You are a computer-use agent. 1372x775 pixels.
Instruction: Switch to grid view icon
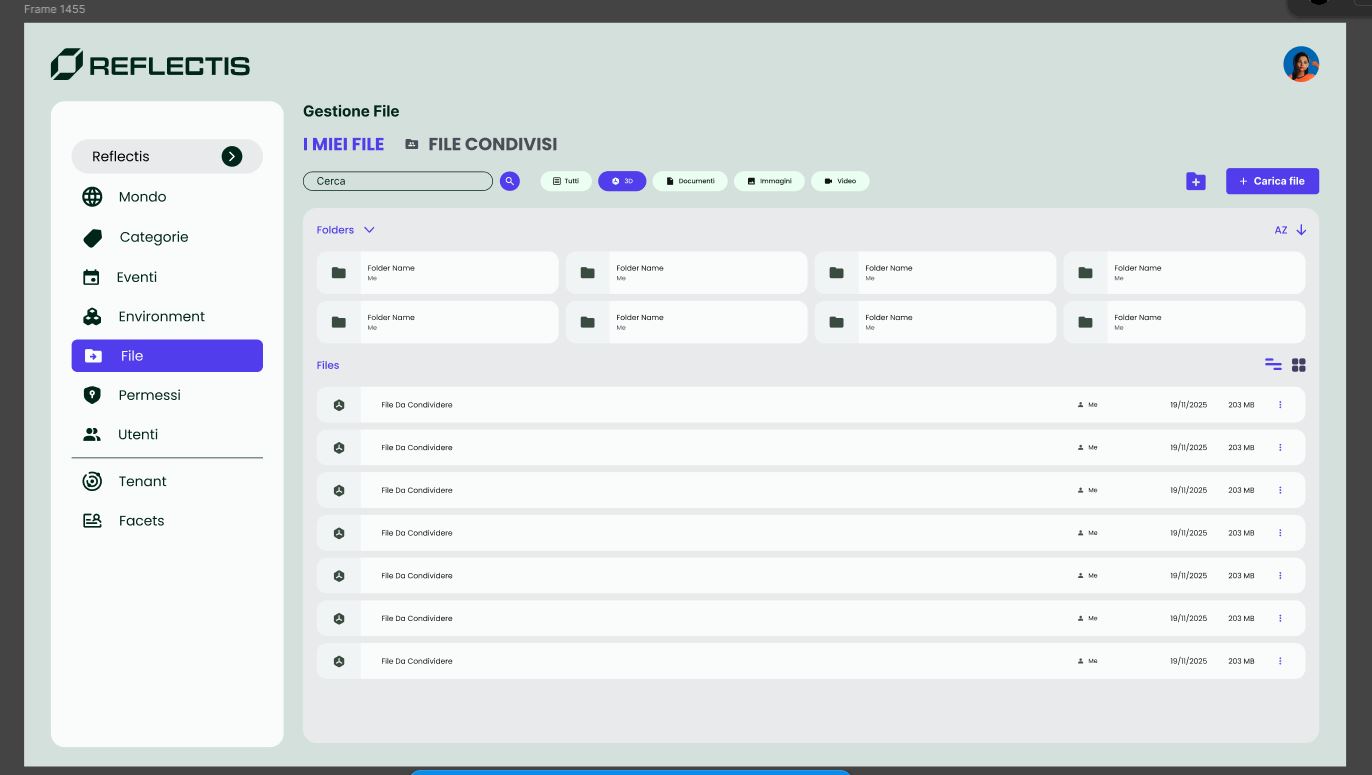click(x=1299, y=365)
